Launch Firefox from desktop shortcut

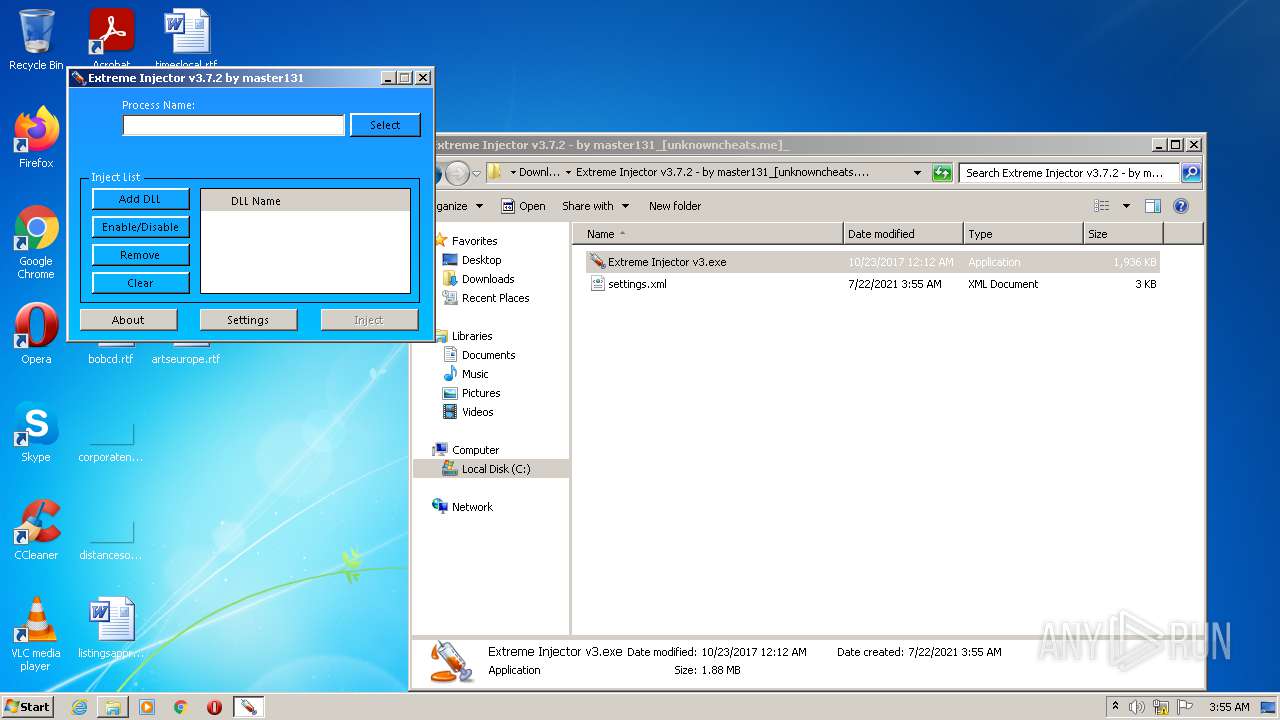(36, 138)
